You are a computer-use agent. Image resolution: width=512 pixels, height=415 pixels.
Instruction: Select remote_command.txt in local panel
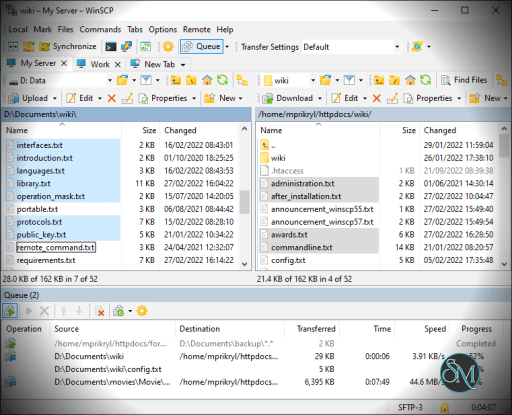[x=56, y=247]
